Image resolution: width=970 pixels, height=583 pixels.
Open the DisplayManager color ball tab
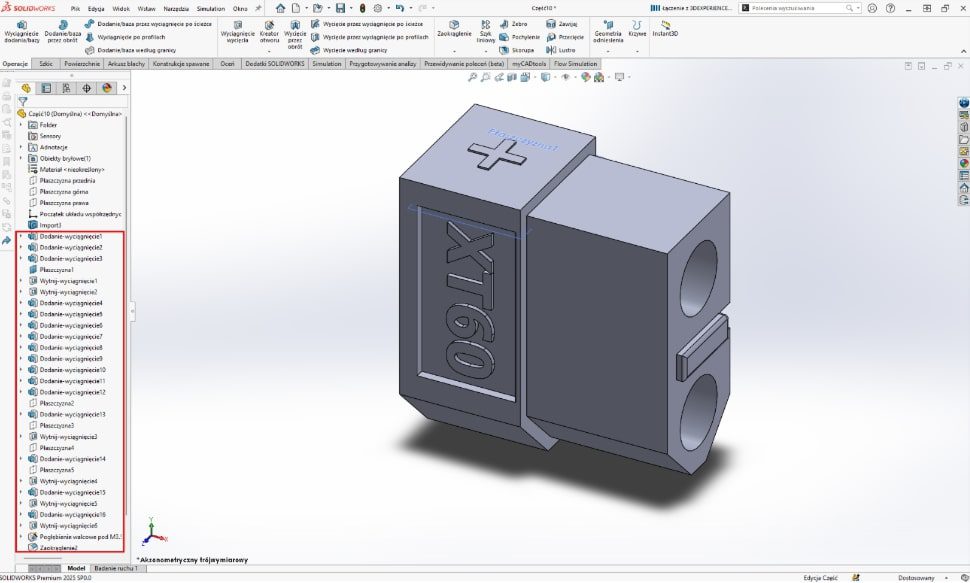(x=107, y=88)
